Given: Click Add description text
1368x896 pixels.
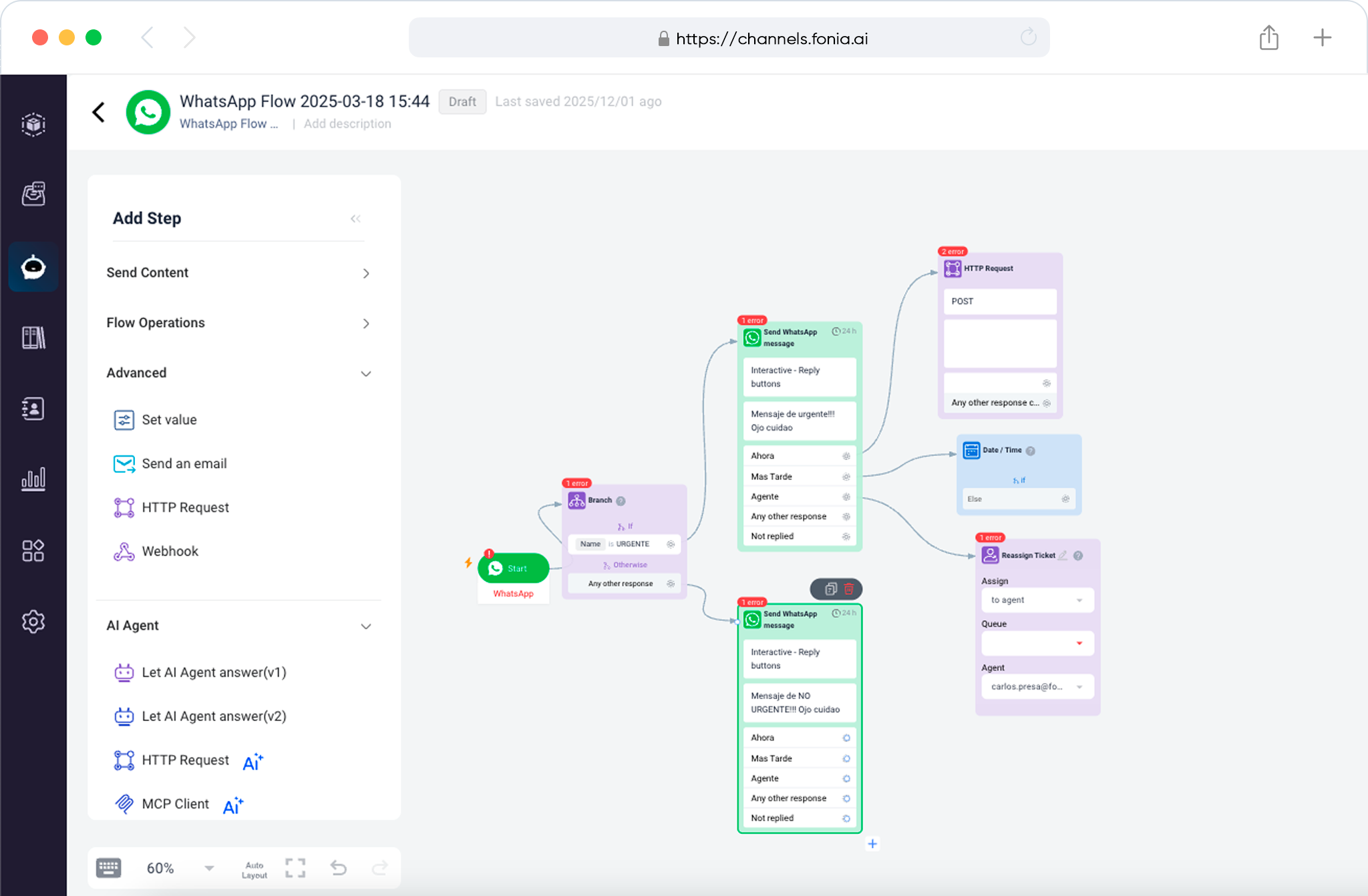Looking at the screenshot, I should pos(347,124).
